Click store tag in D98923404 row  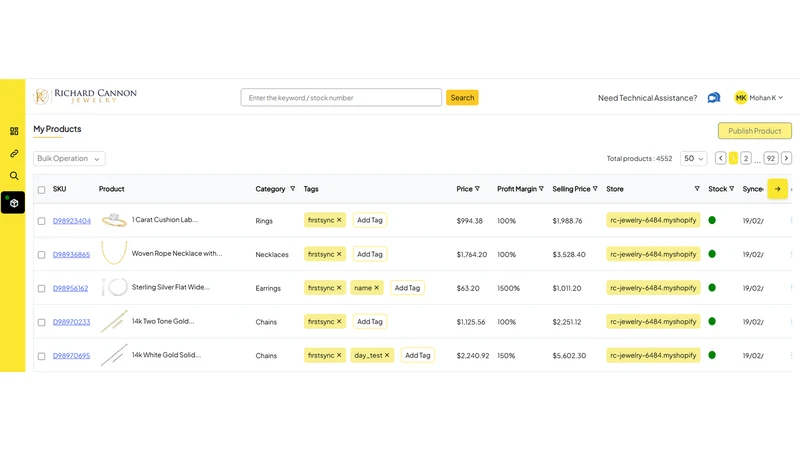tap(653, 220)
